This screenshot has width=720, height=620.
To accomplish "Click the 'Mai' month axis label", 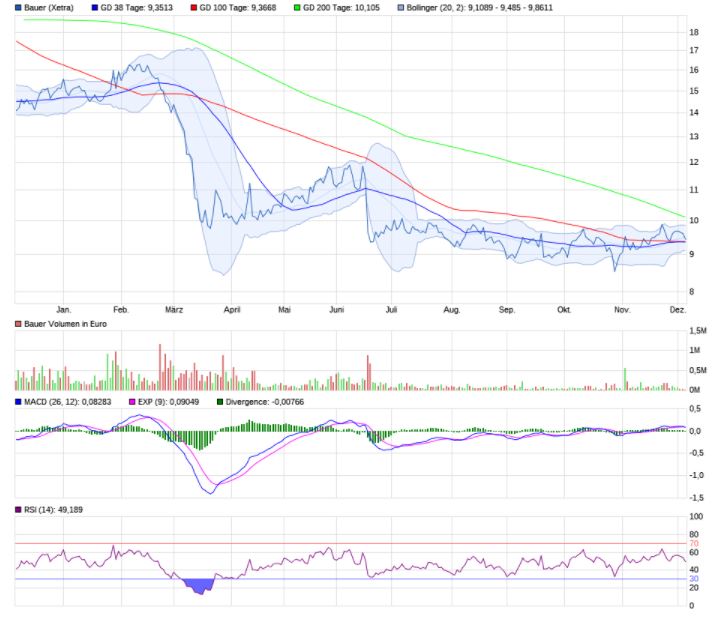I will 284,310.
